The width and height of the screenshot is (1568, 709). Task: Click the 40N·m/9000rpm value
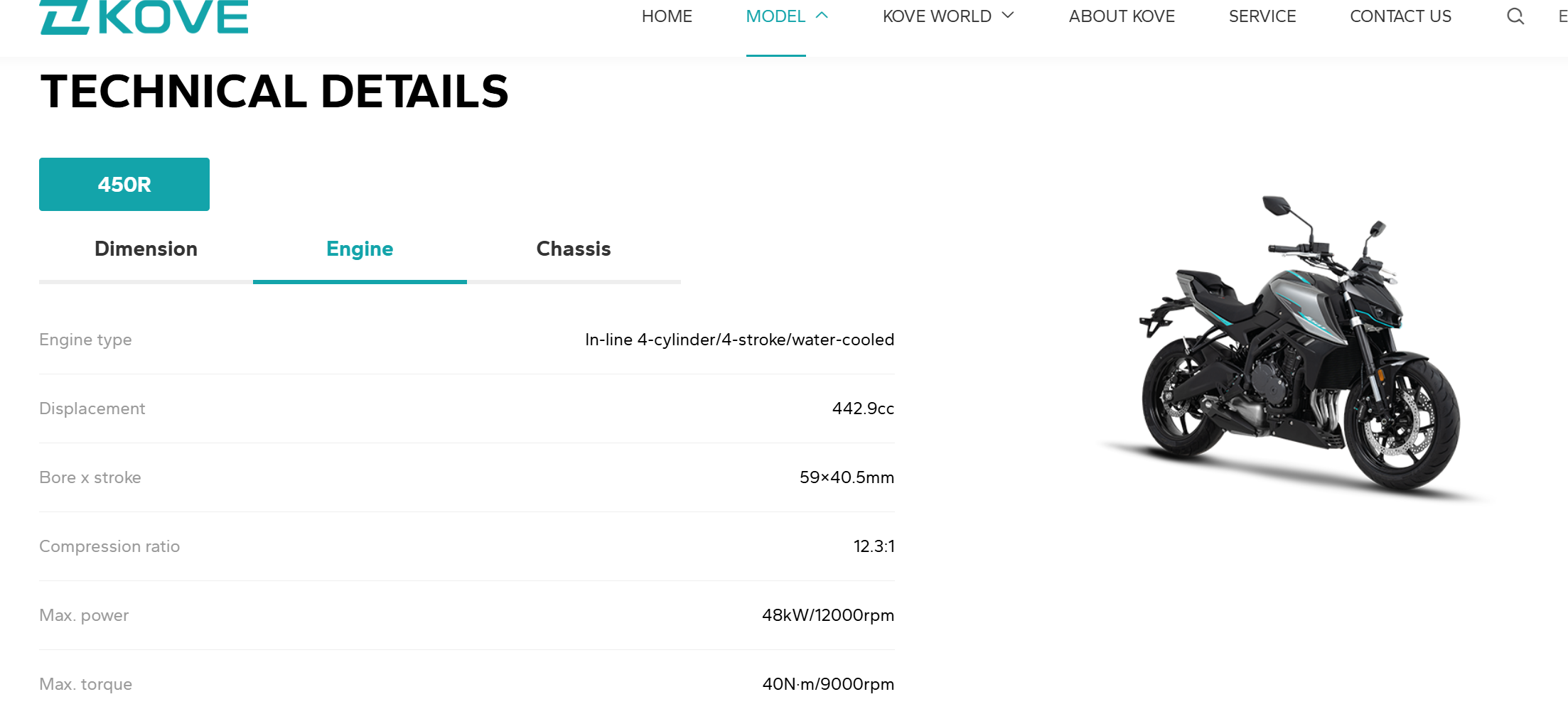(828, 684)
